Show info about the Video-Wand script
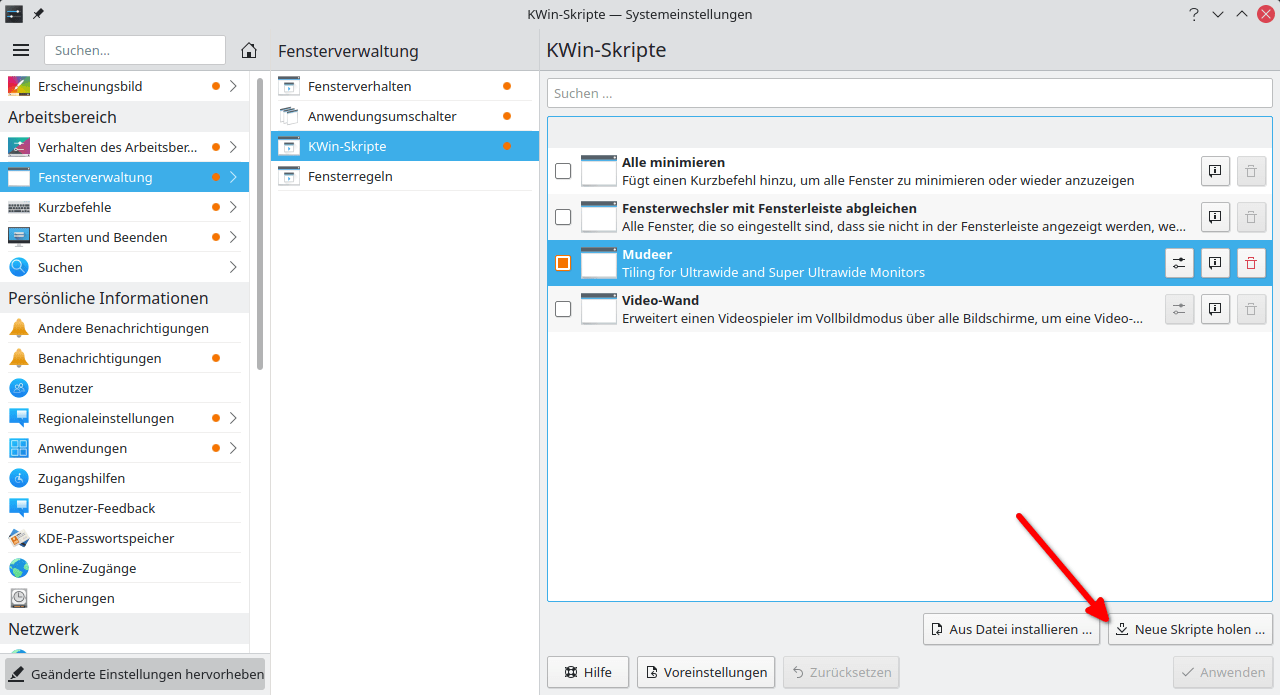 click(1215, 309)
